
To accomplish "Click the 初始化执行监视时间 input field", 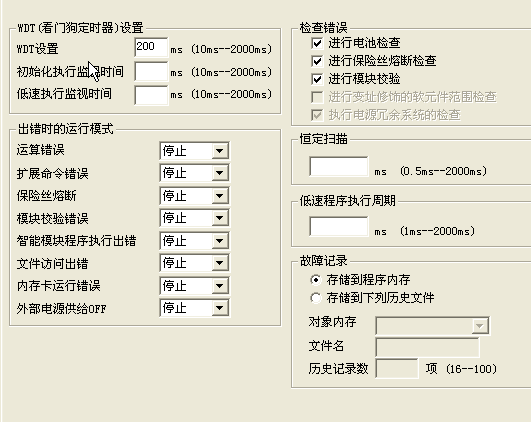I will (x=151, y=71).
